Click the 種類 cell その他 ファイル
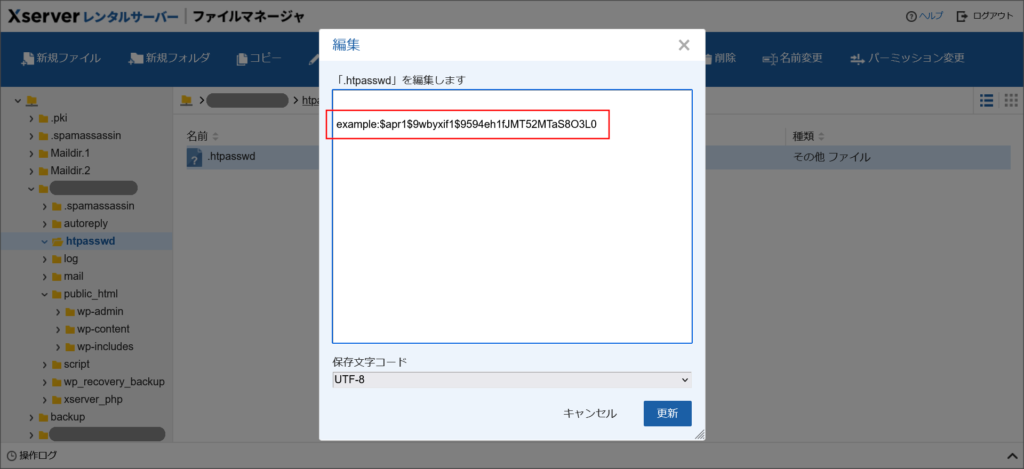1024x469 pixels. (x=831, y=157)
